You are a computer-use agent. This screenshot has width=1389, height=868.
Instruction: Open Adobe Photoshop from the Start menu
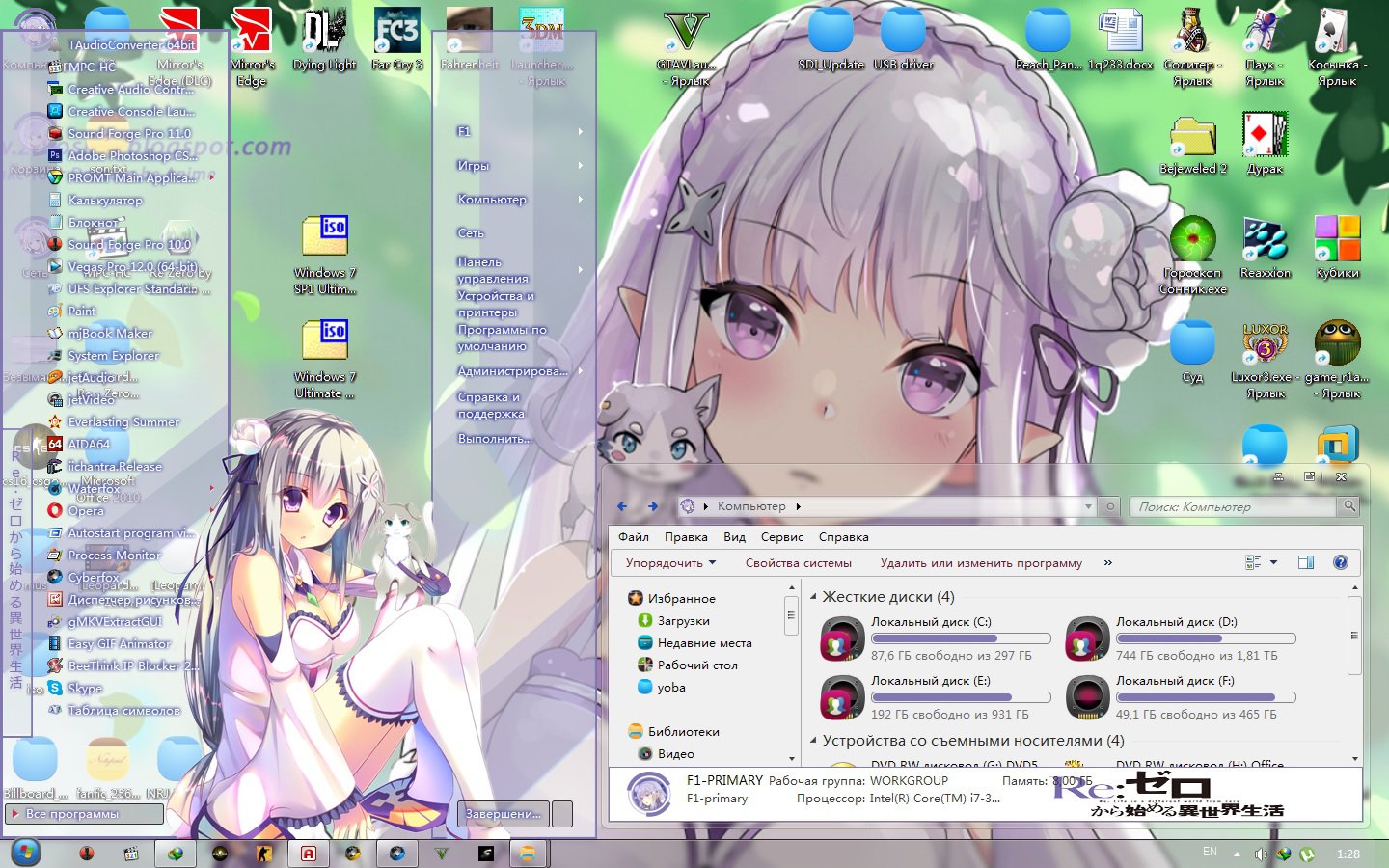122,155
